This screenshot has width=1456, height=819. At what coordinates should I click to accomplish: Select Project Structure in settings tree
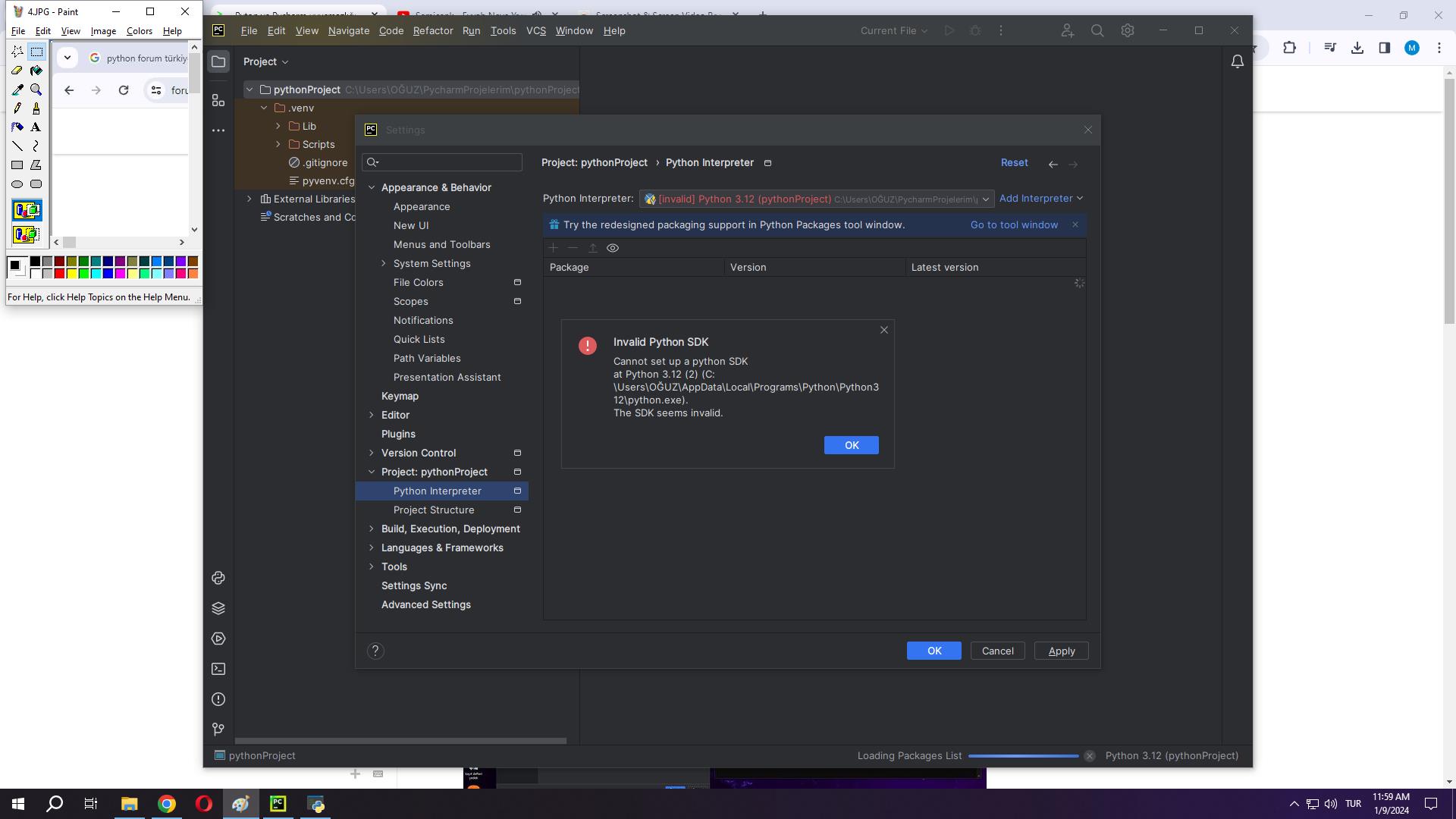(x=434, y=510)
